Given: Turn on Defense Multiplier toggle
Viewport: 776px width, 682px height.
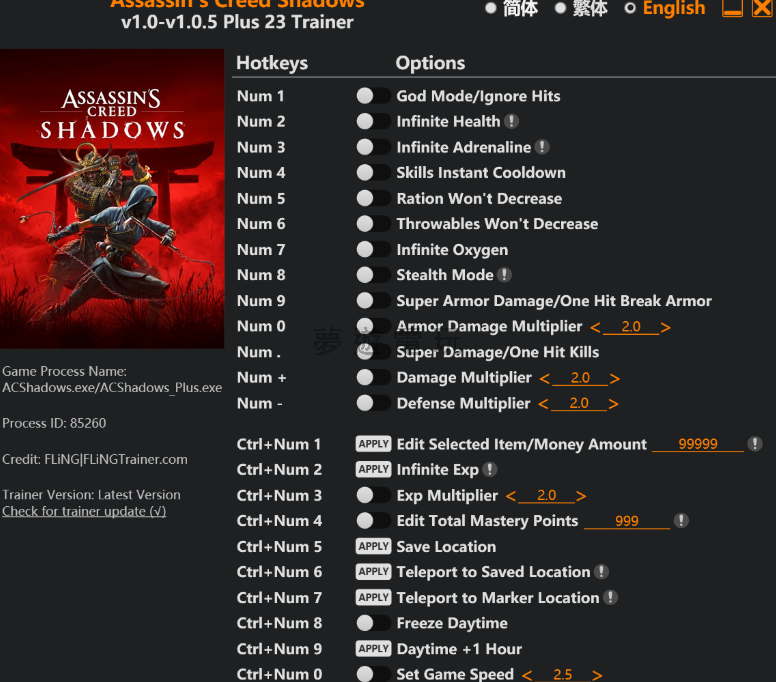Looking at the screenshot, I should coord(373,403).
